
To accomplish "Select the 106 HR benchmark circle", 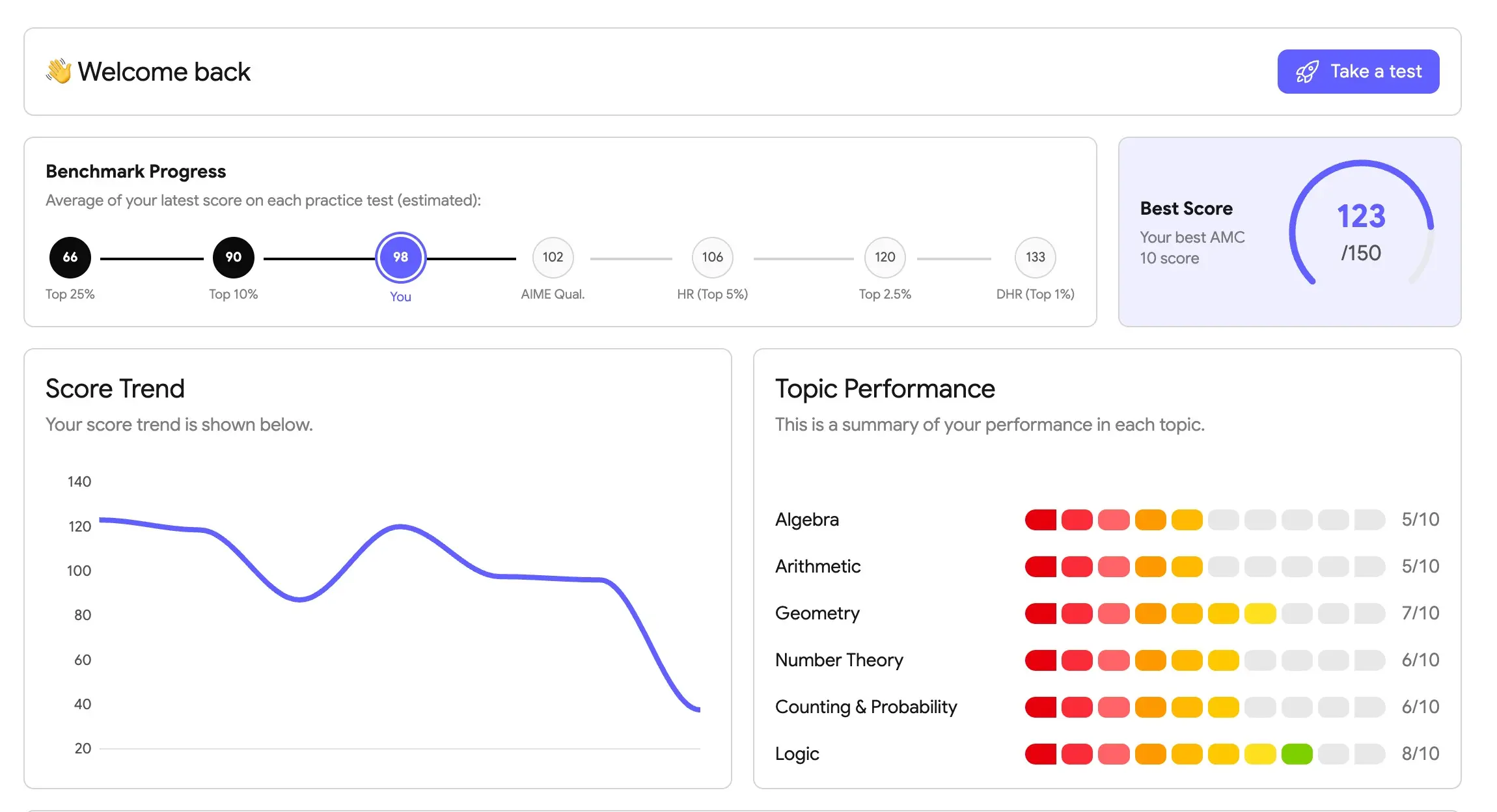I will tap(712, 257).
